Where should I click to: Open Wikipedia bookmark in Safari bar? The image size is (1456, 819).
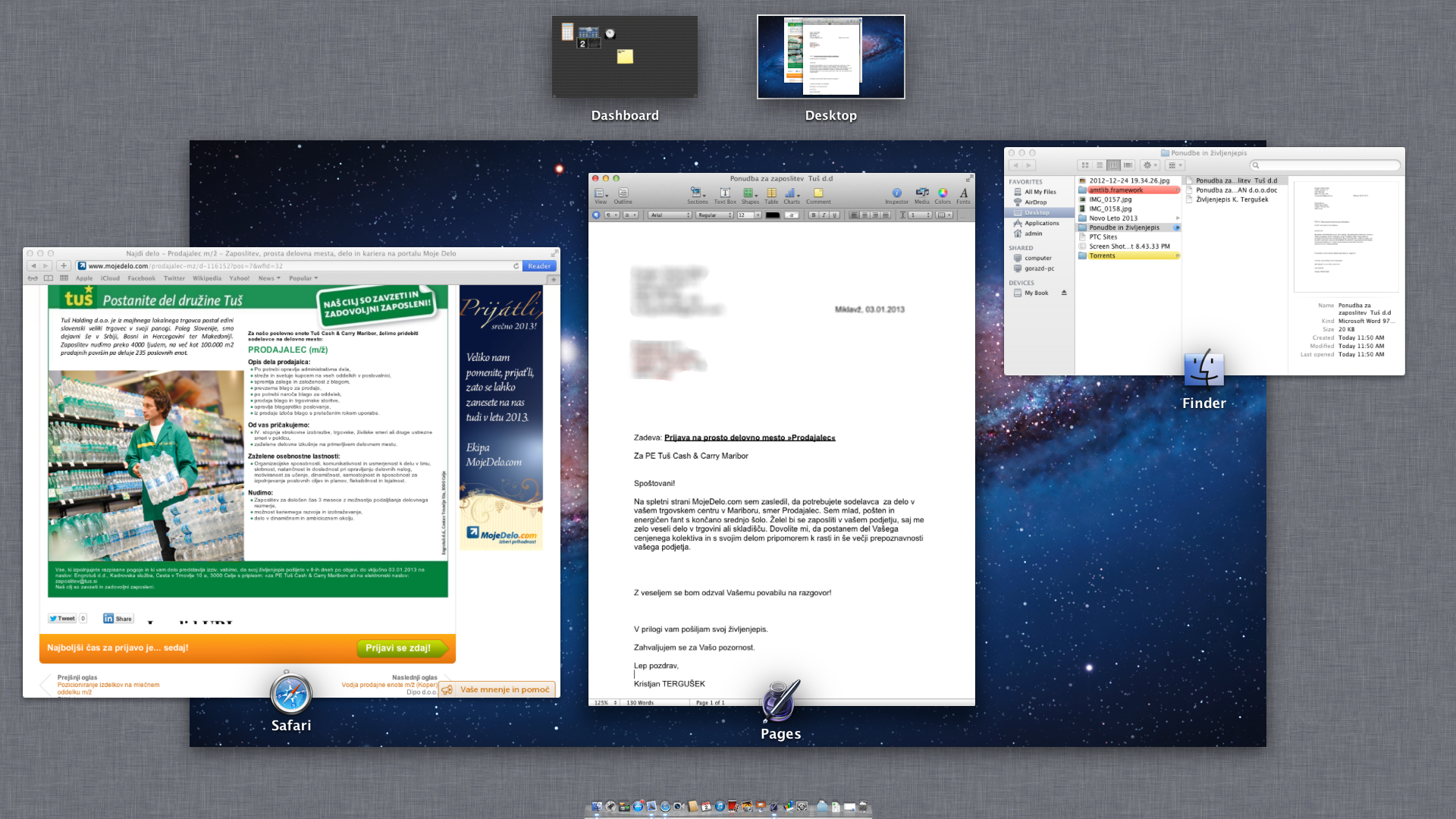pos(207,278)
